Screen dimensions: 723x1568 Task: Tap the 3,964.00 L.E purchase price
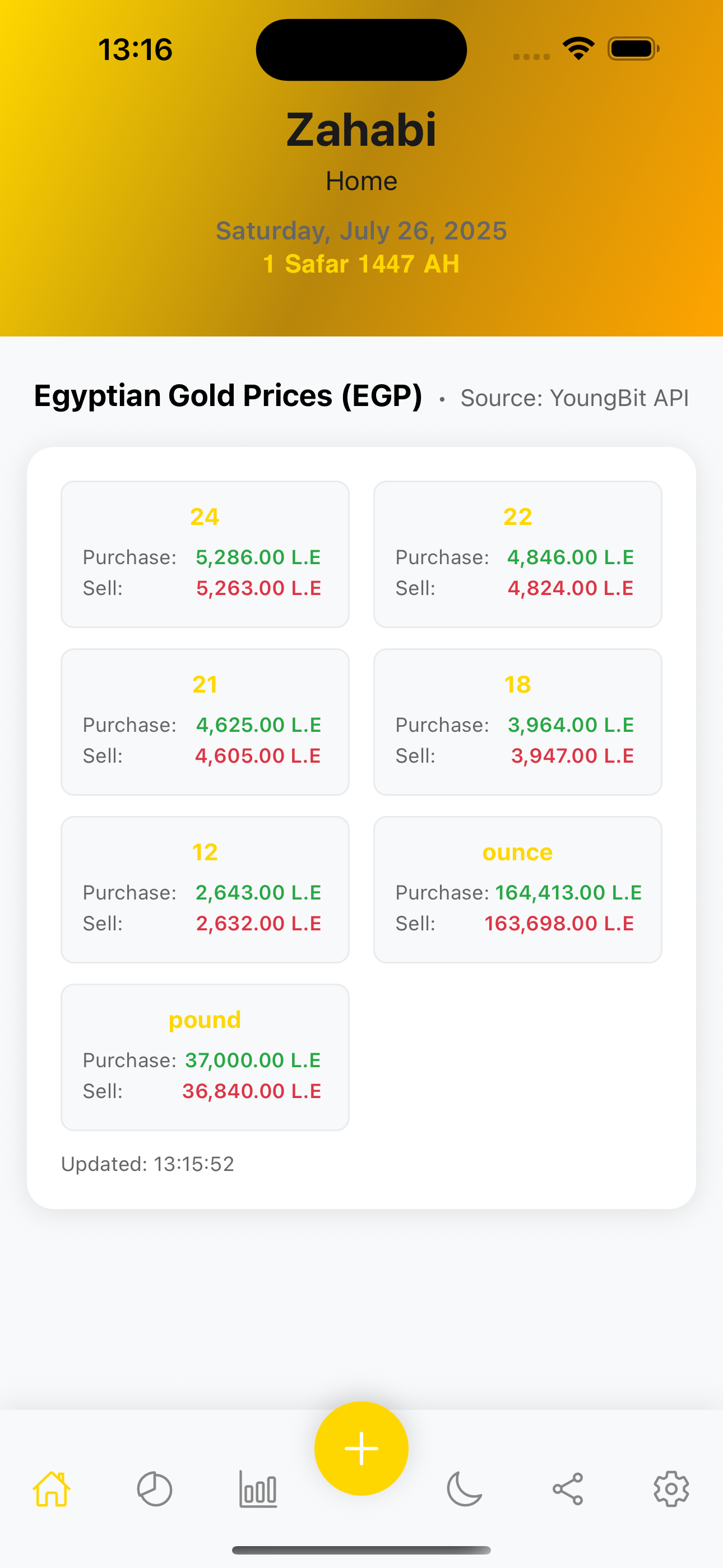tap(571, 725)
